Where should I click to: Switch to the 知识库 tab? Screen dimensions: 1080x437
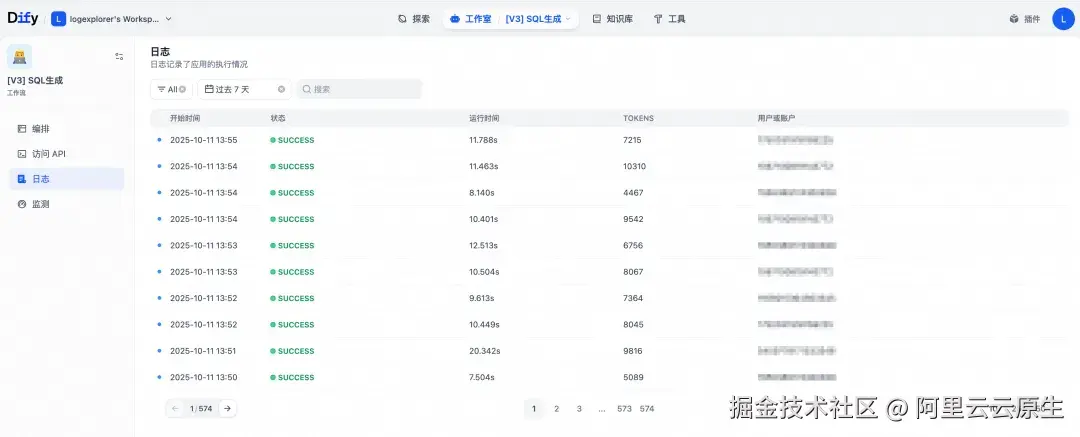click(x=612, y=19)
